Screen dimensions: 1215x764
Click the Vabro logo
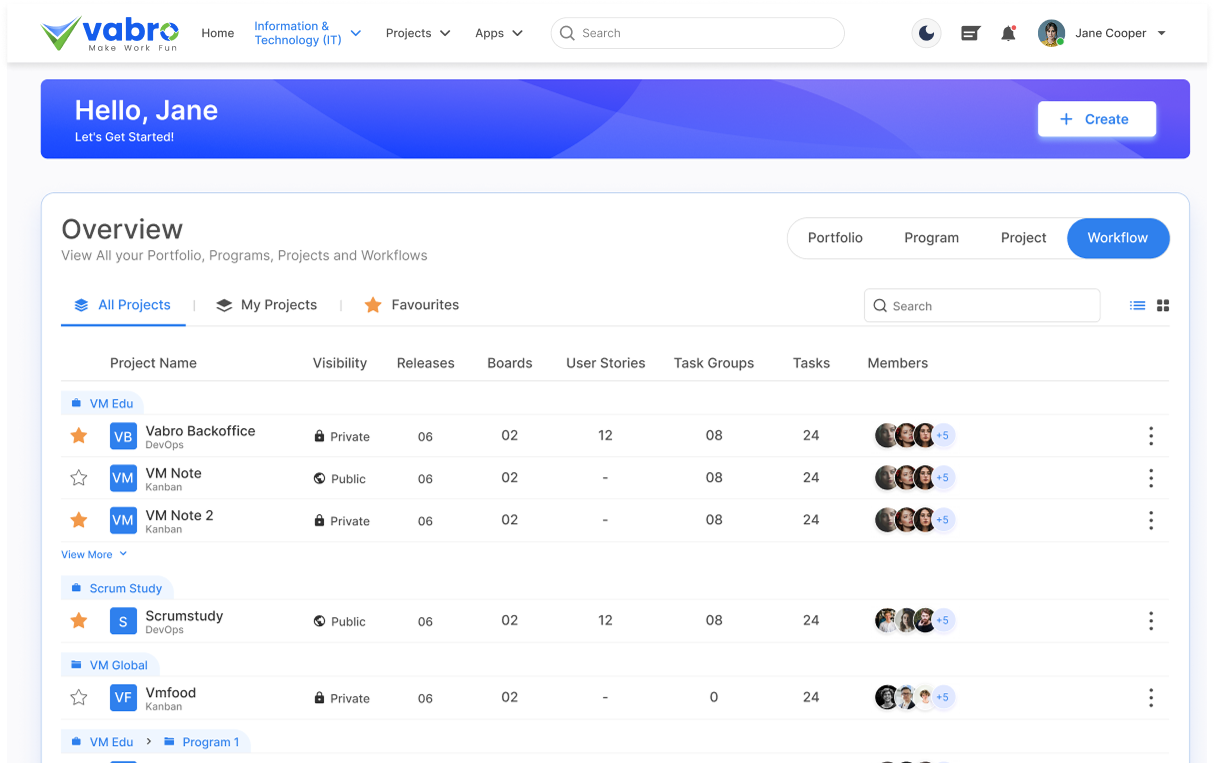click(x=108, y=33)
